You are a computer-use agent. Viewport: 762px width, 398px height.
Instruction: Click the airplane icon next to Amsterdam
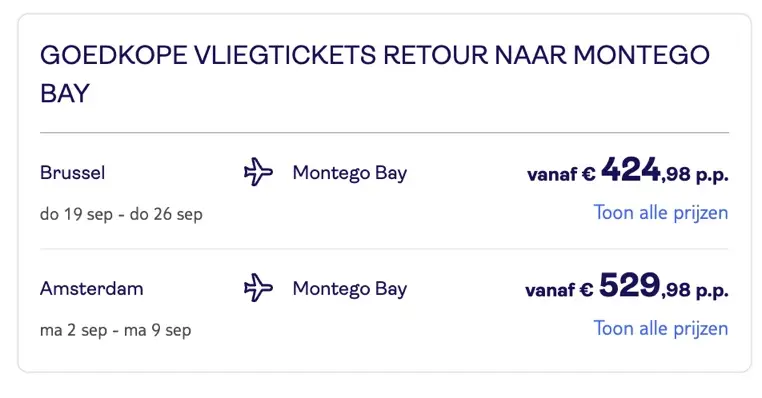258,288
